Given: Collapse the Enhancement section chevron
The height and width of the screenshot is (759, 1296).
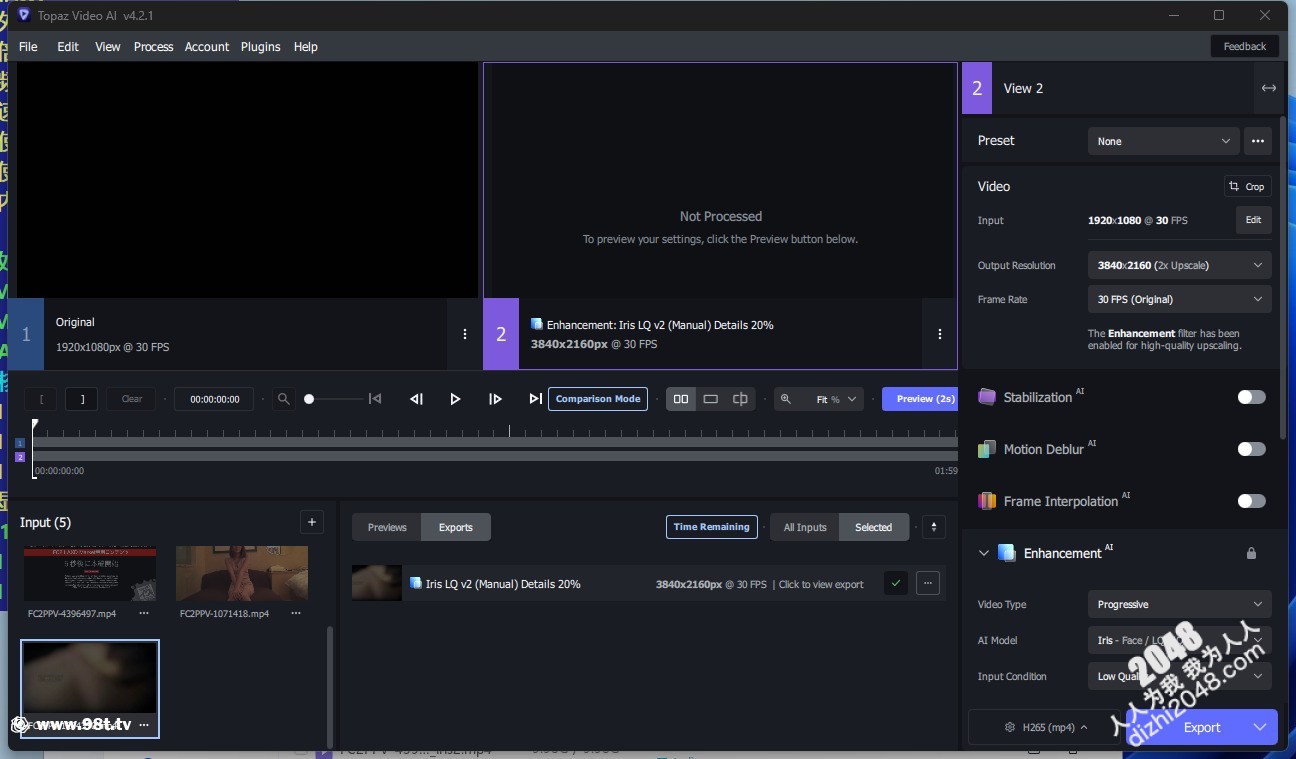Looking at the screenshot, I should 983,553.
